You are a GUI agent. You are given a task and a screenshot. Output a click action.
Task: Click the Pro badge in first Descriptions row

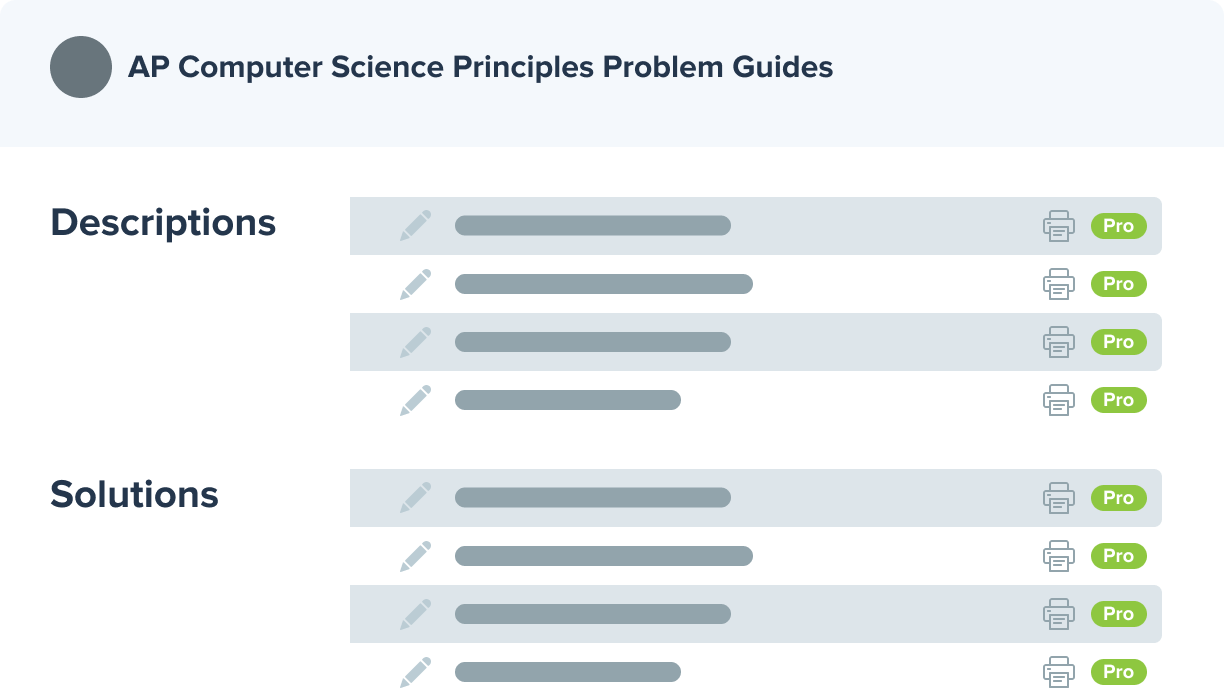(1119, 226)
